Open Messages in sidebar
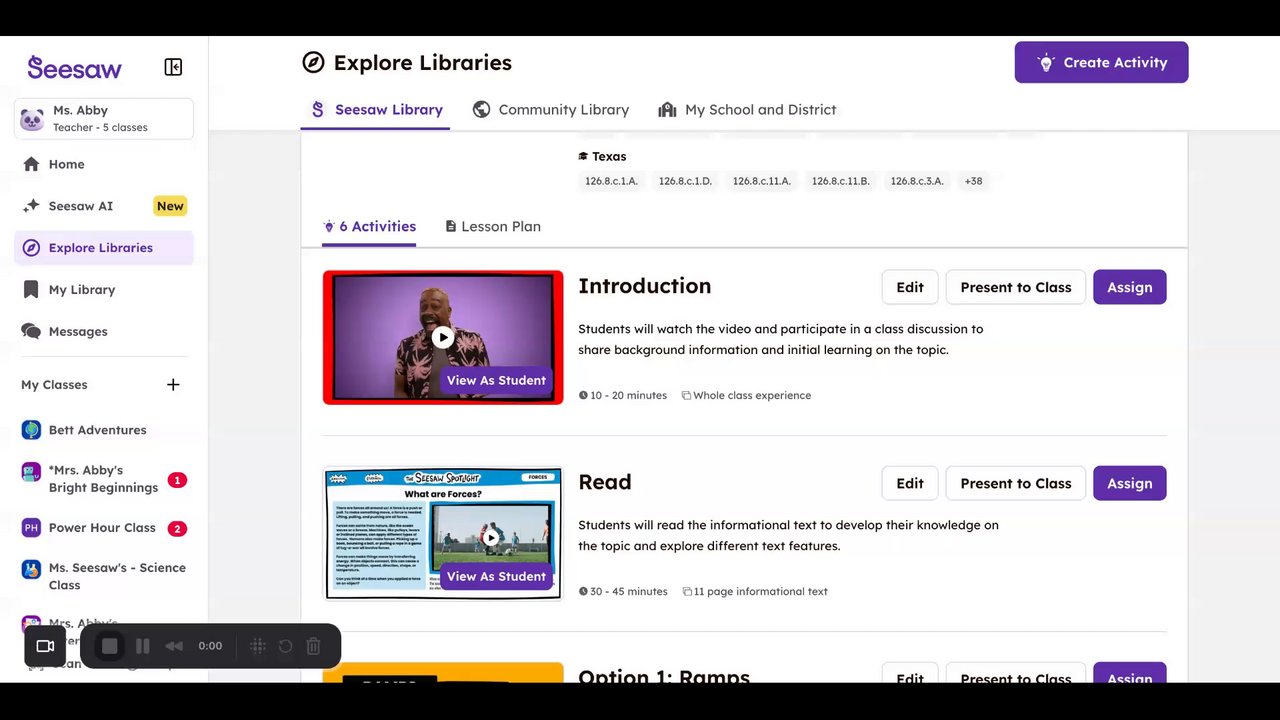 tap(104, 332)
